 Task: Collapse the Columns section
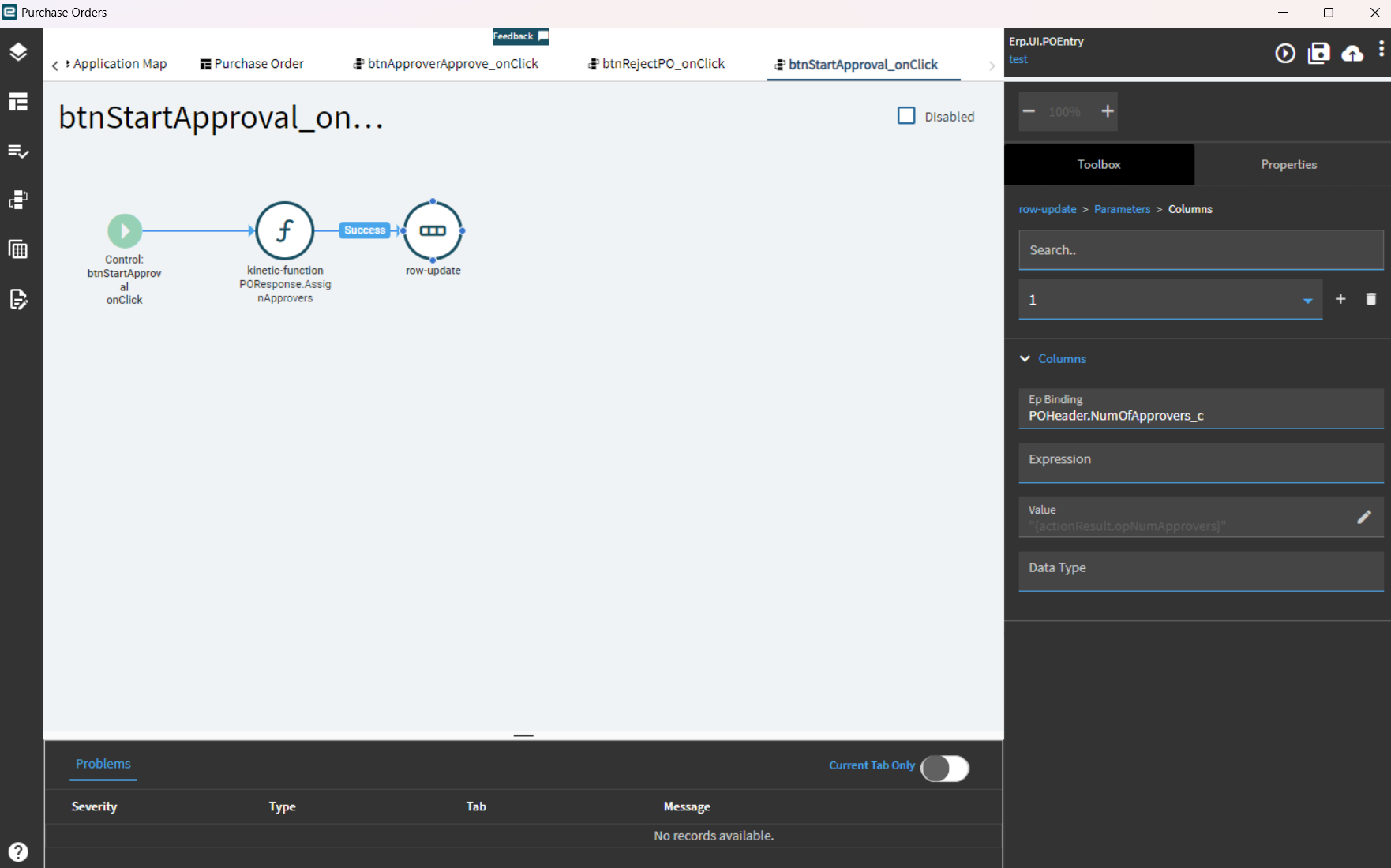coord(1025,358)
